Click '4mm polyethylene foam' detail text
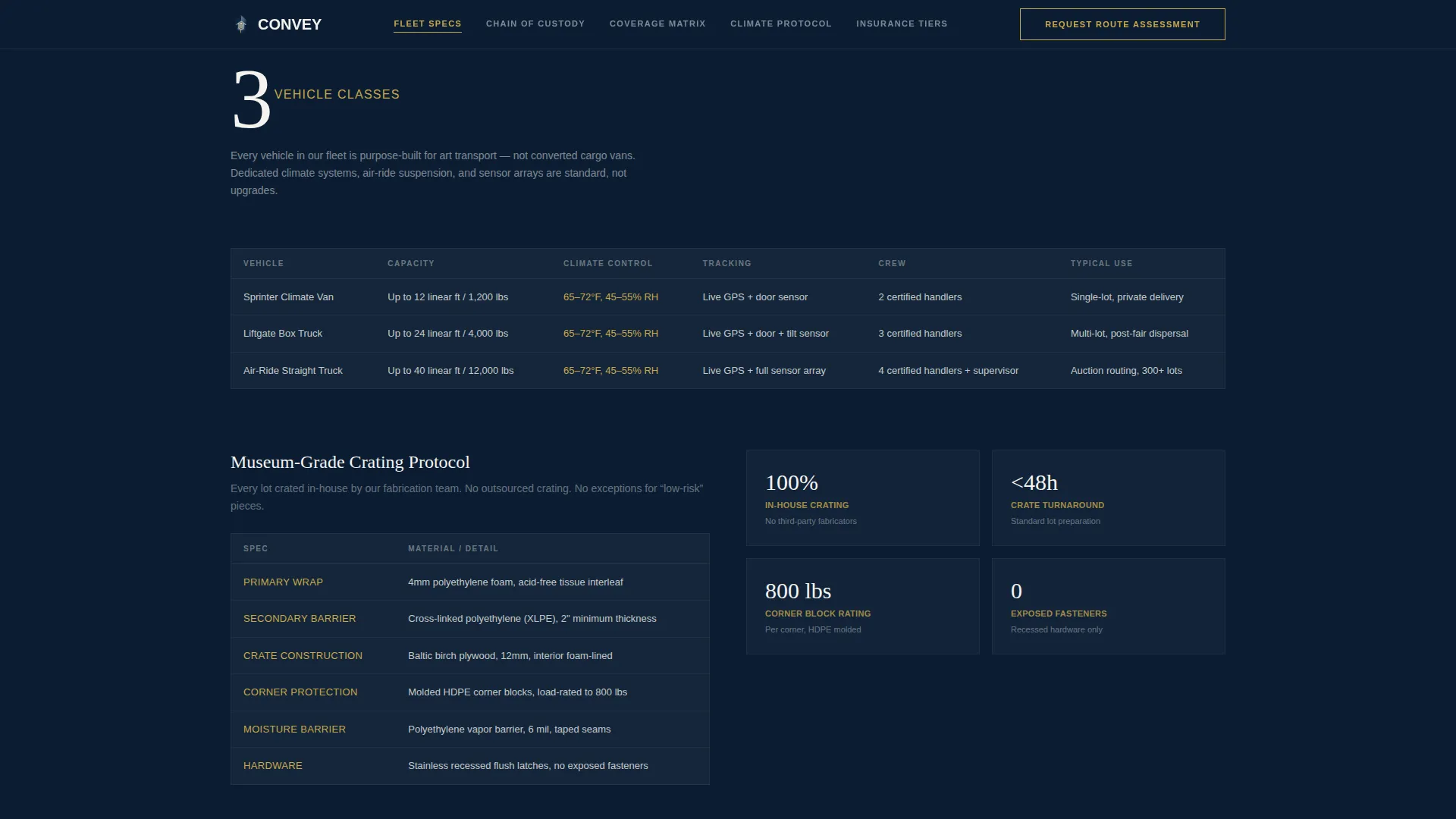 516,582
